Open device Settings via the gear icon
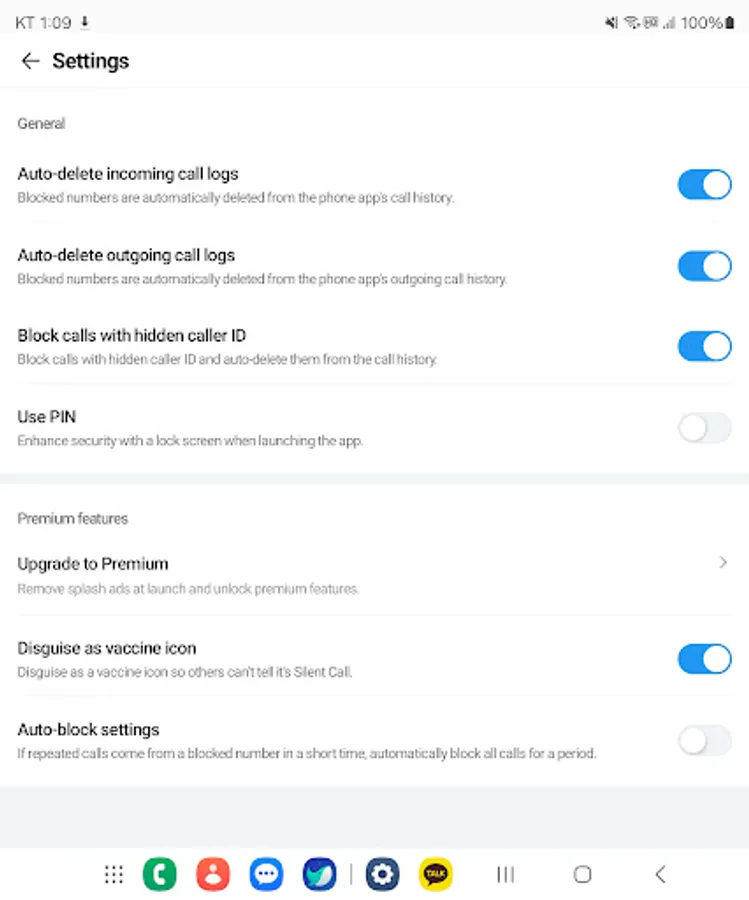Screen dimensions: 749x900 tap(383, 874)
